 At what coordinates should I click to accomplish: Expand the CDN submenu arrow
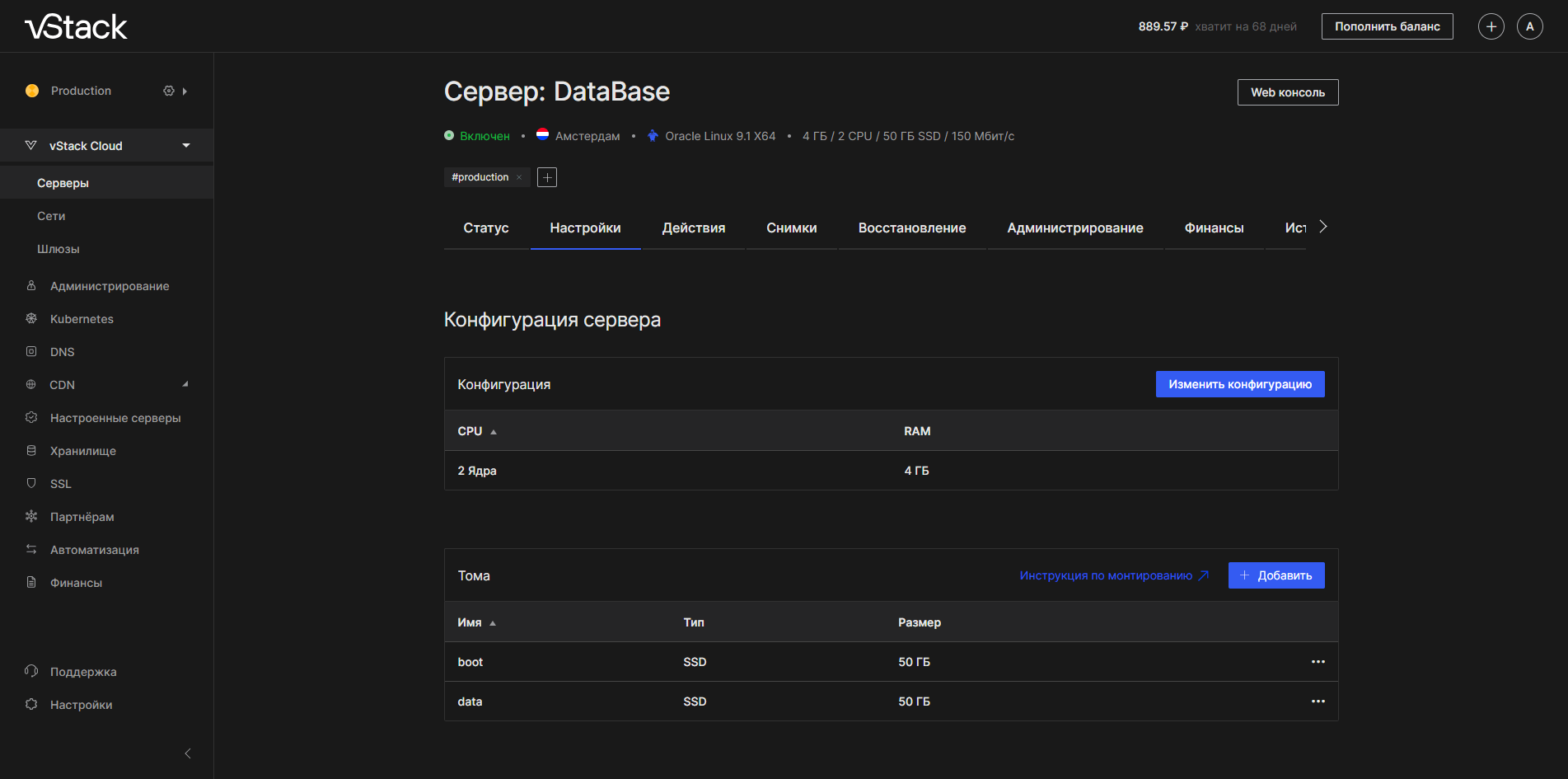coord(185,384)
